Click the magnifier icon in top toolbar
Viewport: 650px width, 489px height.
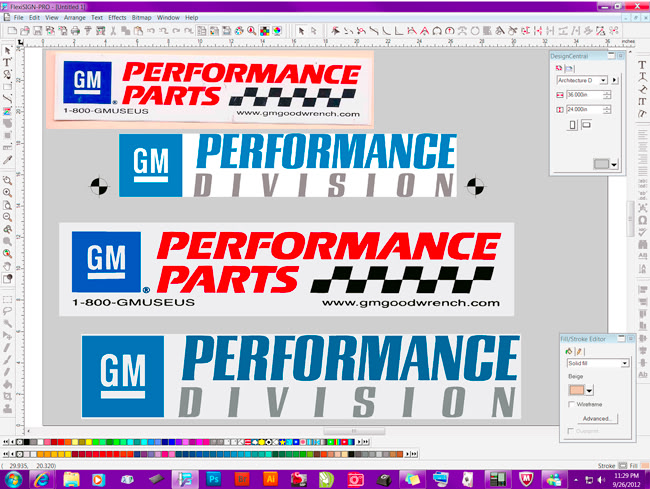tap(251, 31)
